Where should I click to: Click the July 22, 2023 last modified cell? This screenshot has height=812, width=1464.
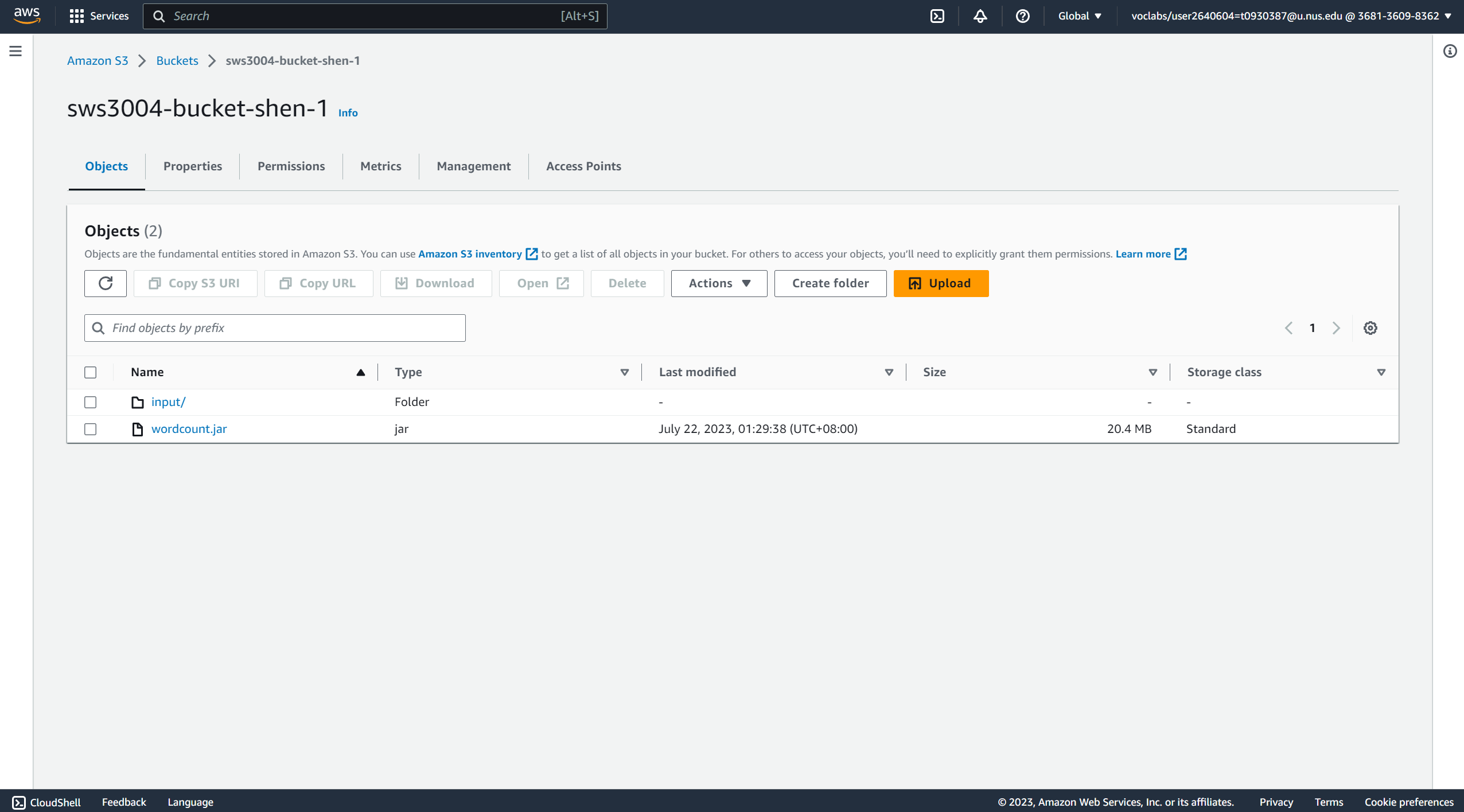click(x=758, y=429)
